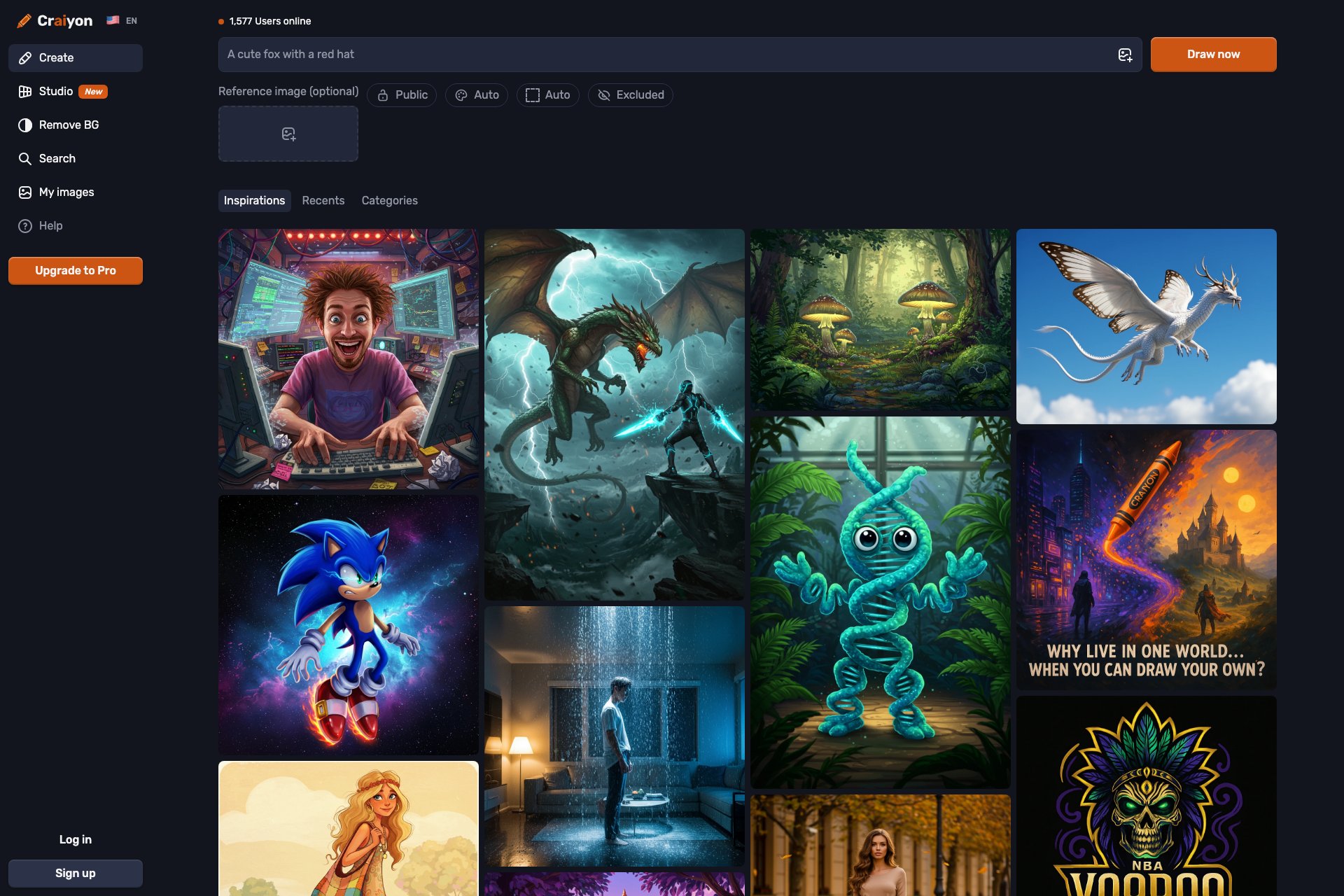Open the Search page
Image resolution: width=1344 pixels, height=896 pixels.
57,158
